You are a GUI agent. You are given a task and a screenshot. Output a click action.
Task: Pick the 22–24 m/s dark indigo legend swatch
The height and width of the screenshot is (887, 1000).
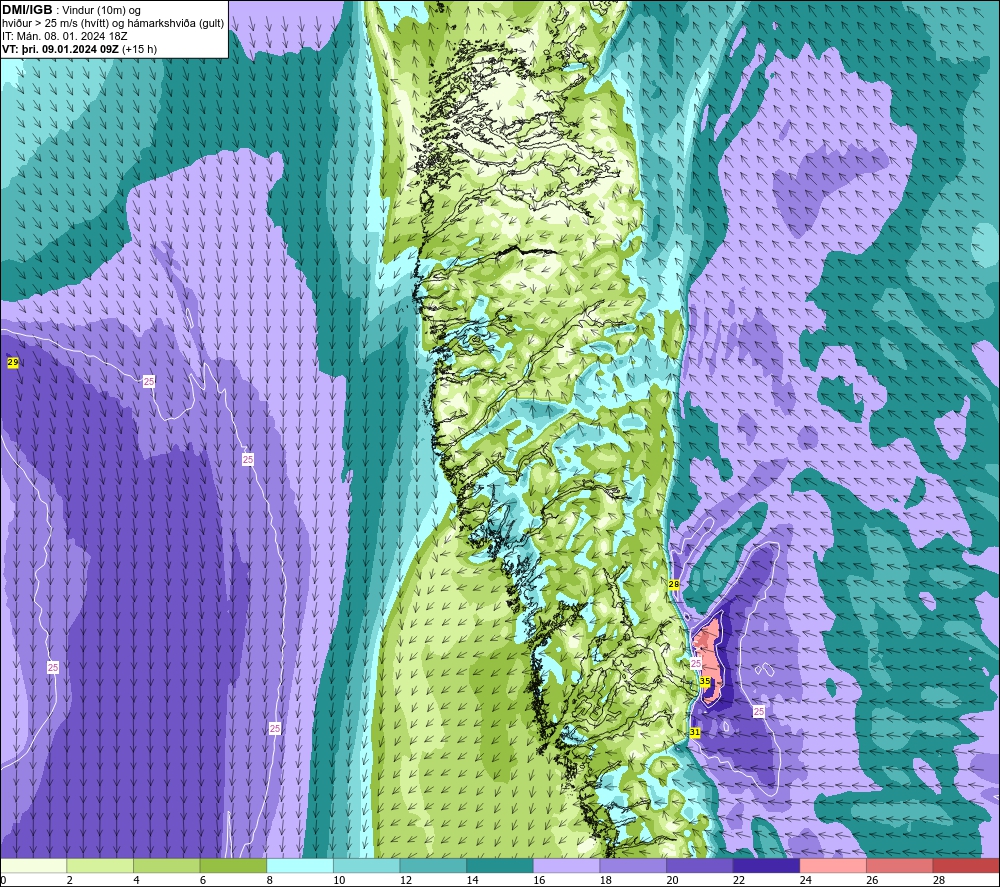(766, 865)
